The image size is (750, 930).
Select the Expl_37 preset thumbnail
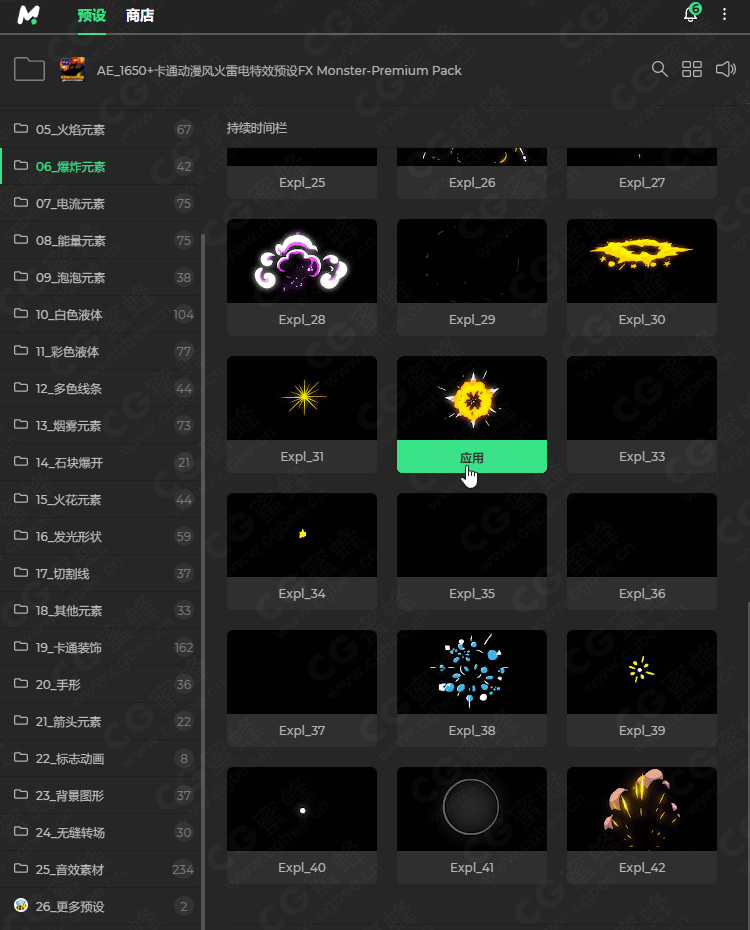point(302,672)
